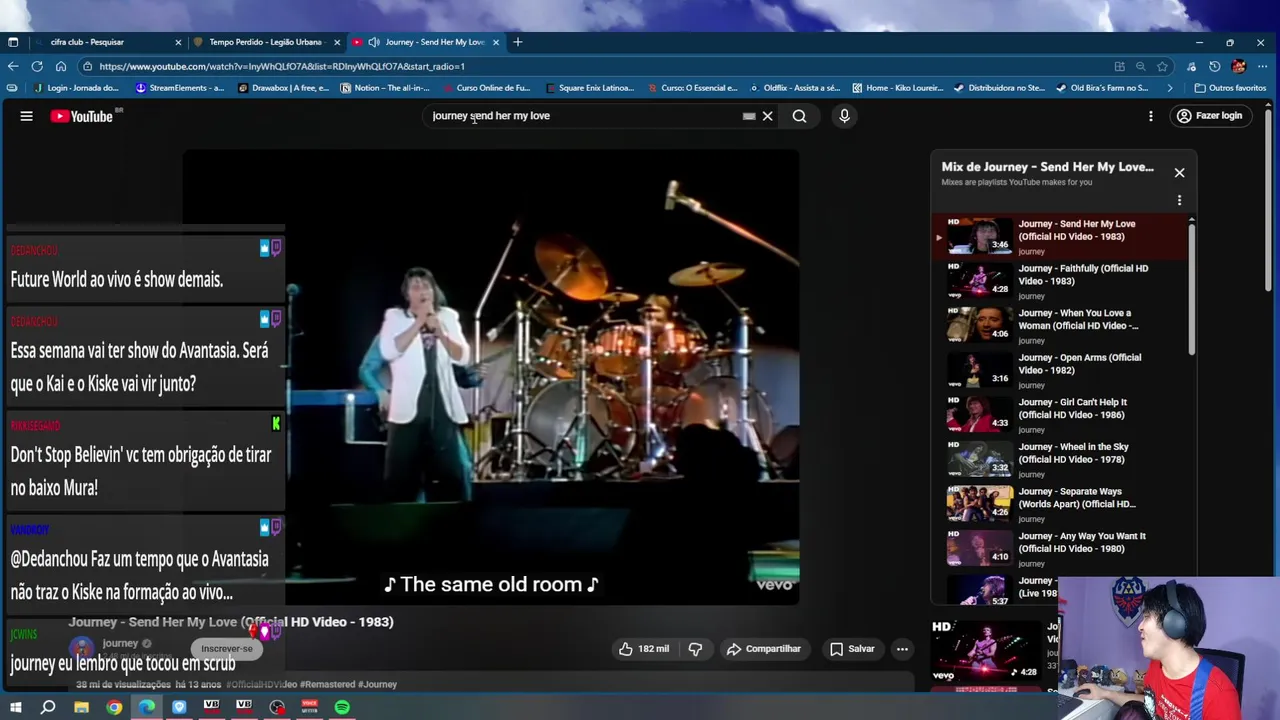Open OBS Studio from taskbar
This screenshot has width=1280, height=720.
point(277,708)
